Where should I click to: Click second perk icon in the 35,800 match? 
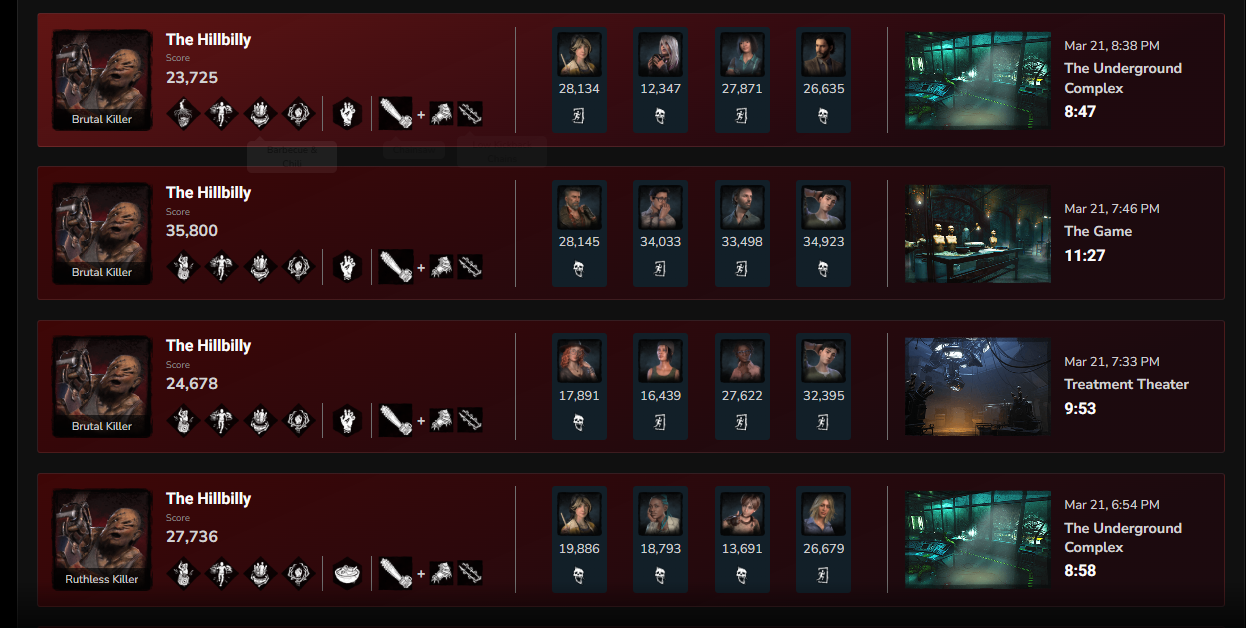click(x=219, y=267)
